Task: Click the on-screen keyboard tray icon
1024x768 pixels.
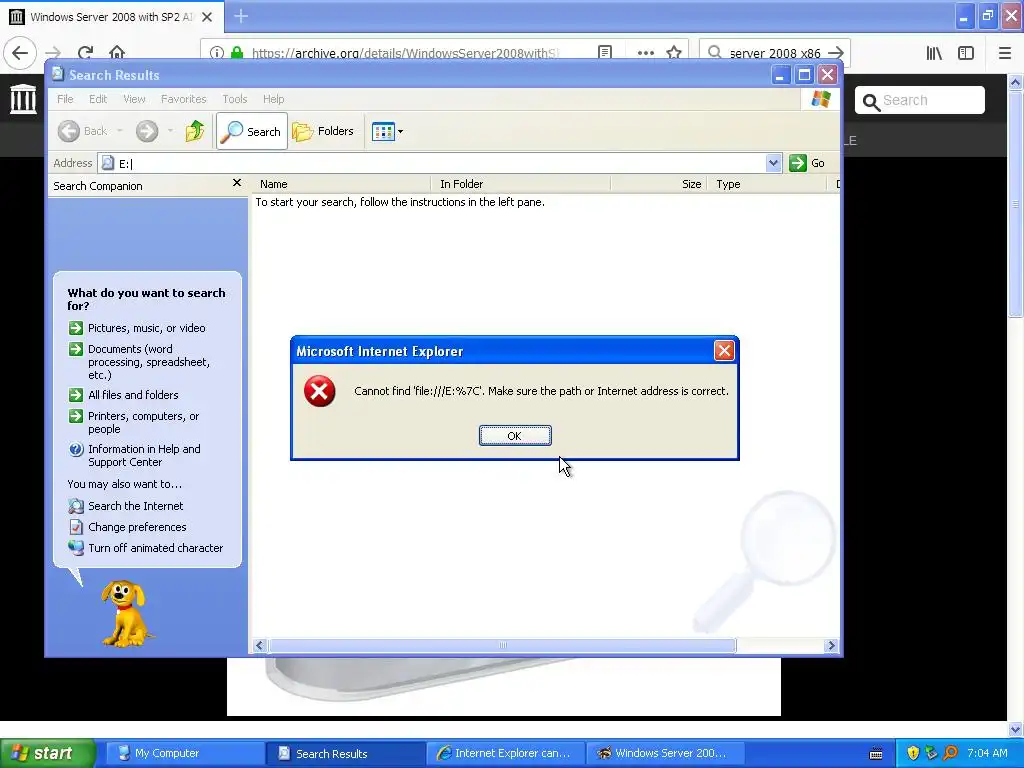Action: (x=876, y=754)
